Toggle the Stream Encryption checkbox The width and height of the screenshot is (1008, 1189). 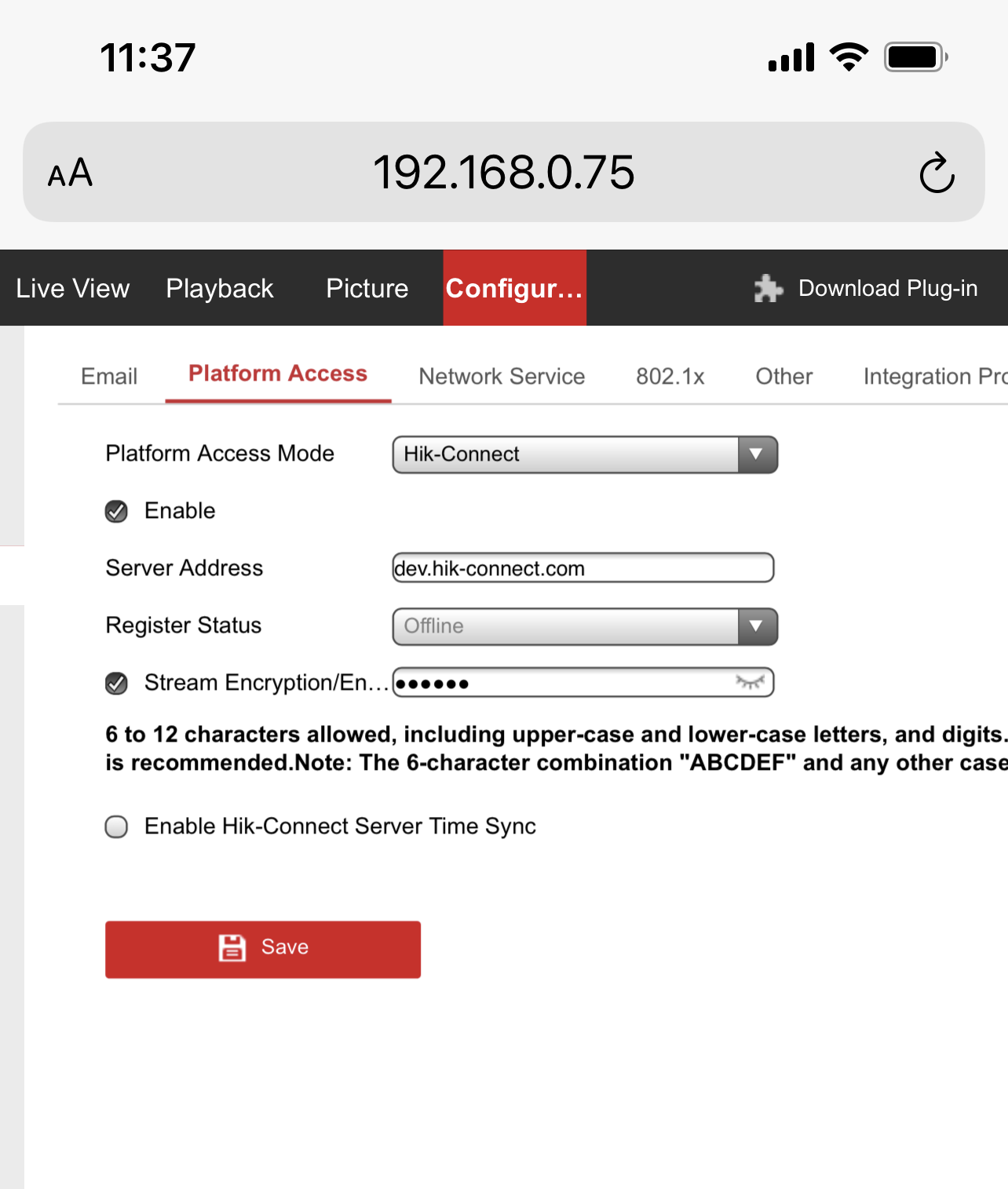coord(117,684)
